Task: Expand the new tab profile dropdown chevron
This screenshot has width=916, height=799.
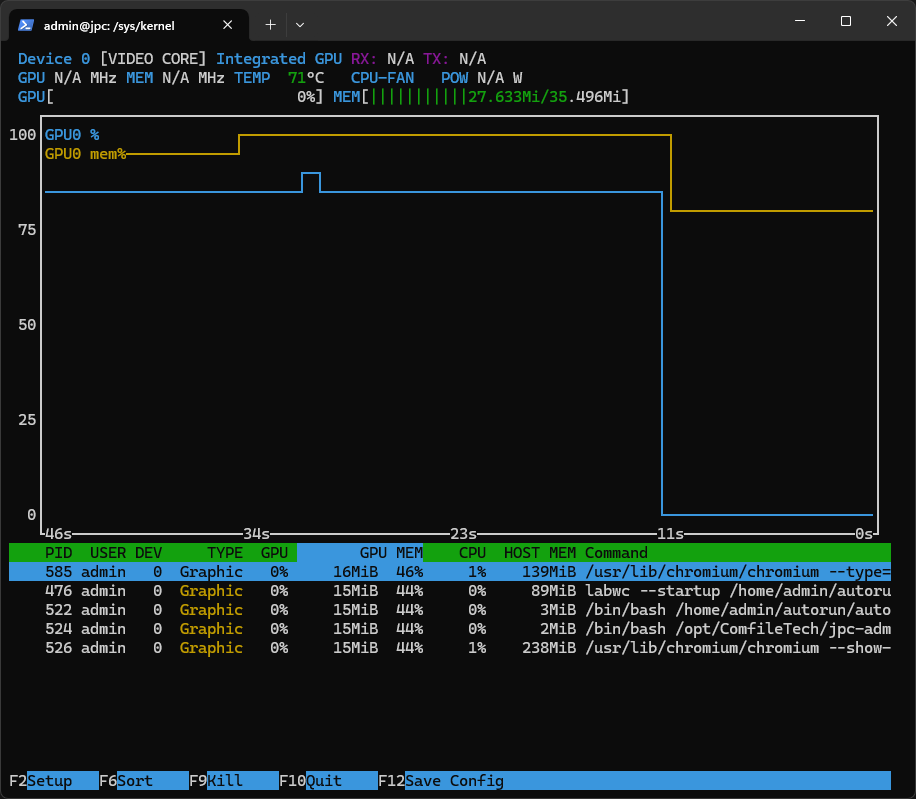Action: coord(300,25)
